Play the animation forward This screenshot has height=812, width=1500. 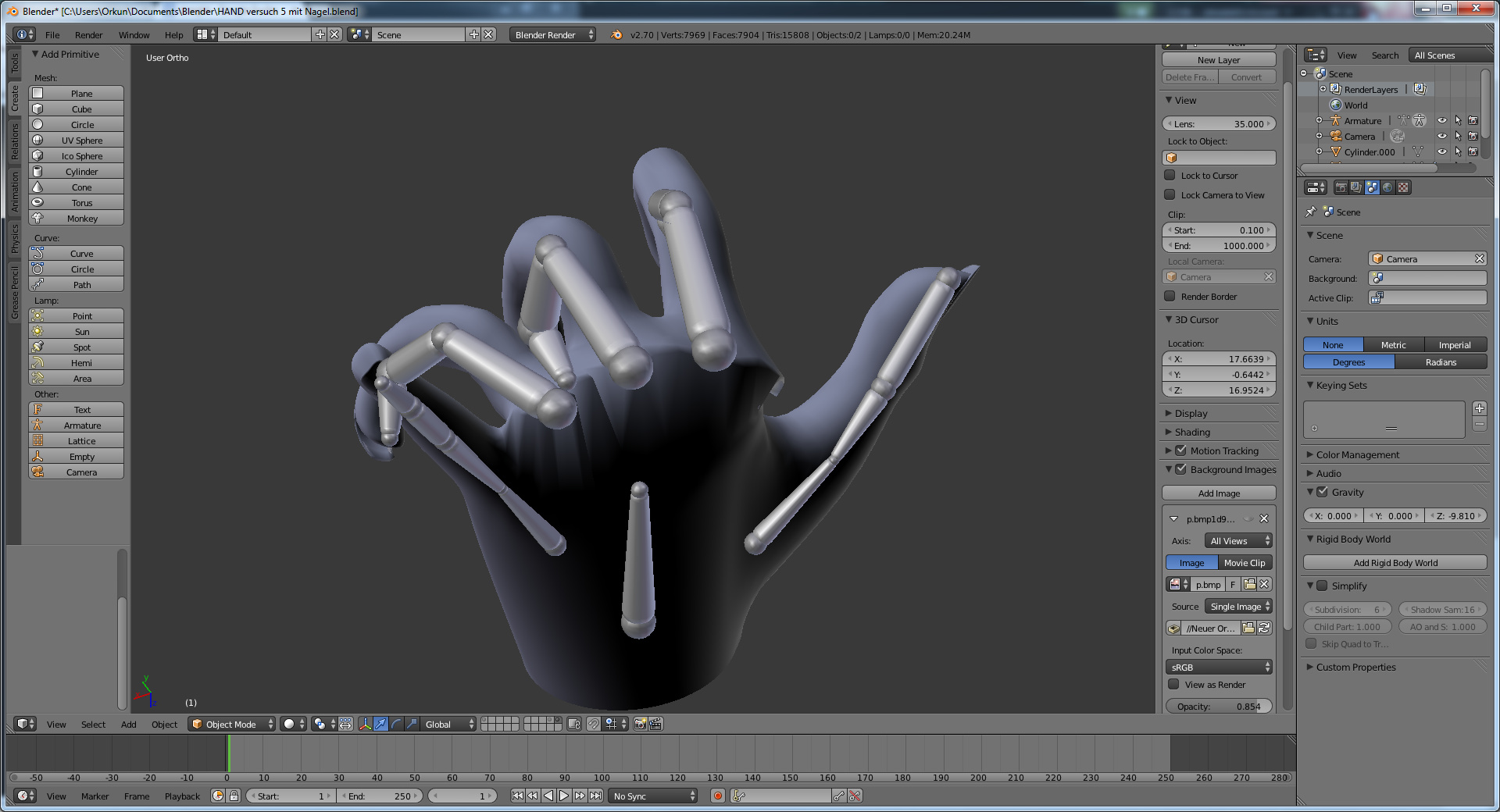coord(564,796)
